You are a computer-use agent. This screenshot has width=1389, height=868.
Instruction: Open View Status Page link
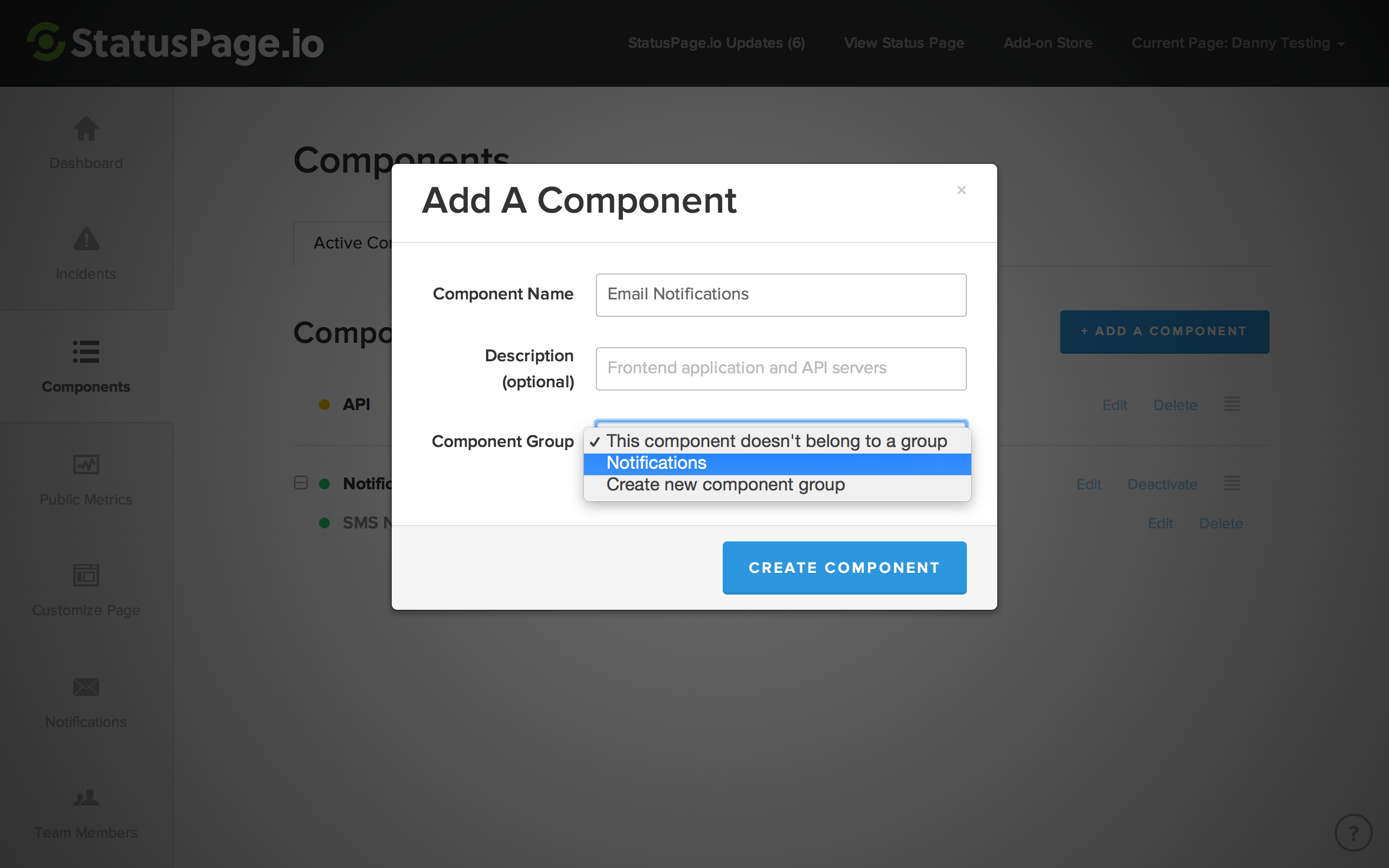[904, 43]
